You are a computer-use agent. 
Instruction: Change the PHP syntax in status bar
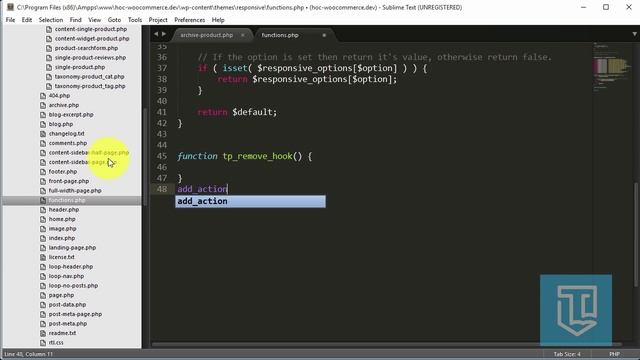click(x=614, y=354)
